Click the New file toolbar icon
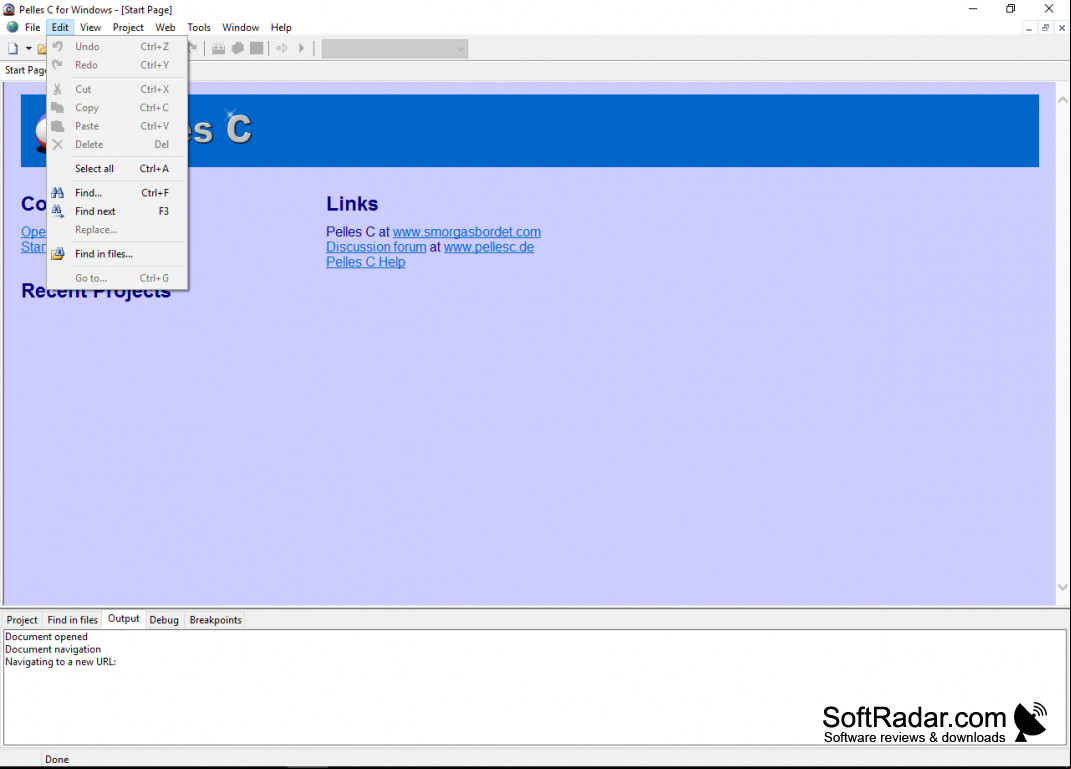 click(13, 48)
